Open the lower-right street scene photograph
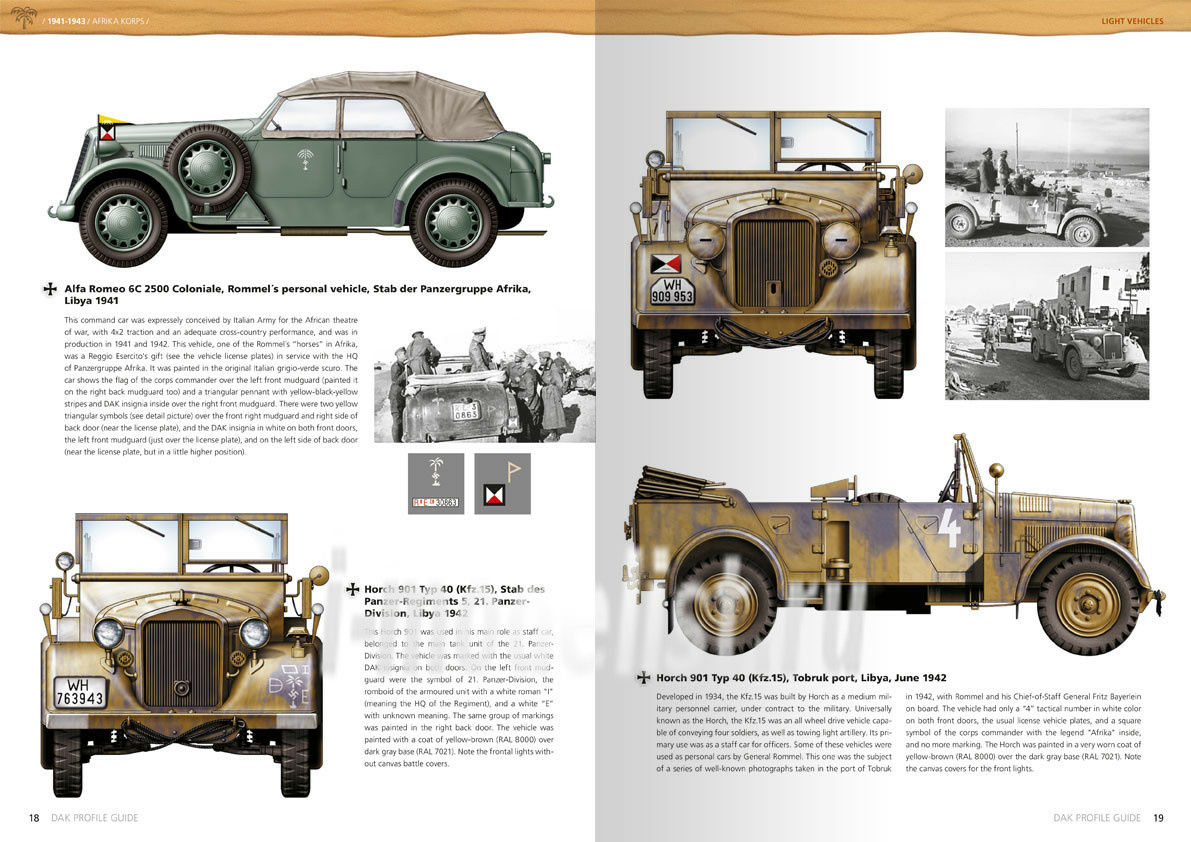The width and height of the screenshot is (1191, 842). coord(1046,326)
